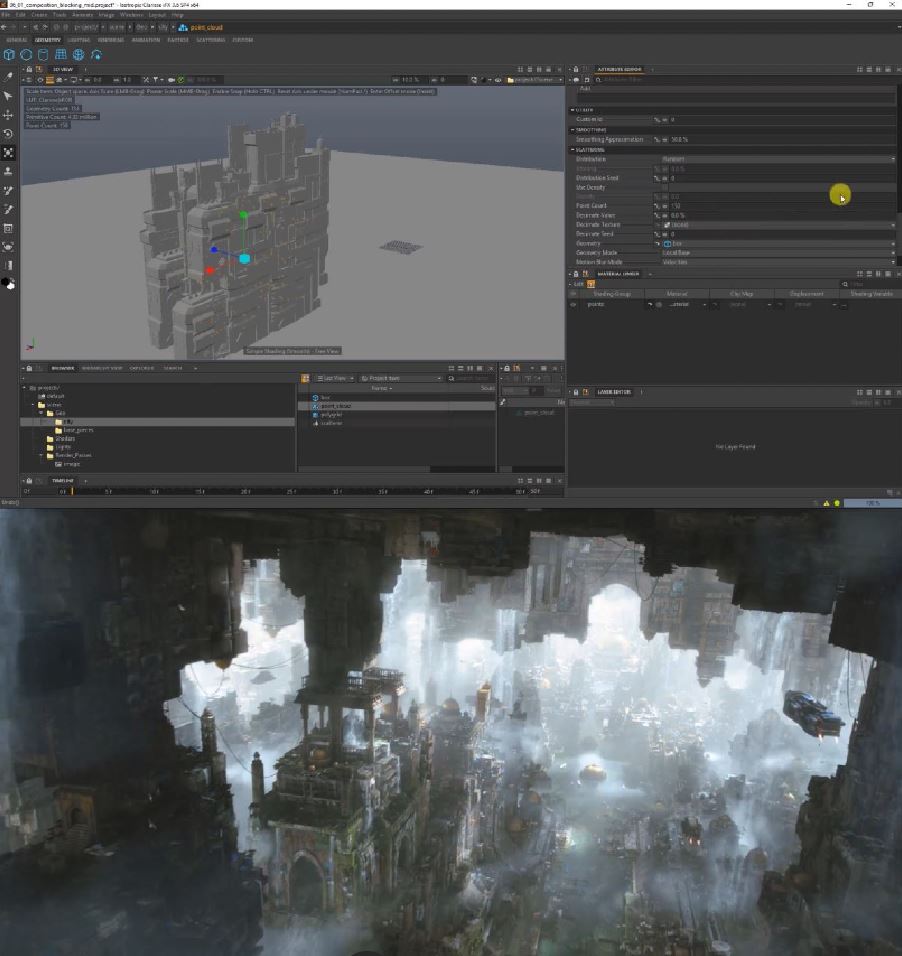Image resolution: width=902 pixels, height=956 pixels.
Task: Click the current frame marker on the timeline
Action: [x=72, y=491]
